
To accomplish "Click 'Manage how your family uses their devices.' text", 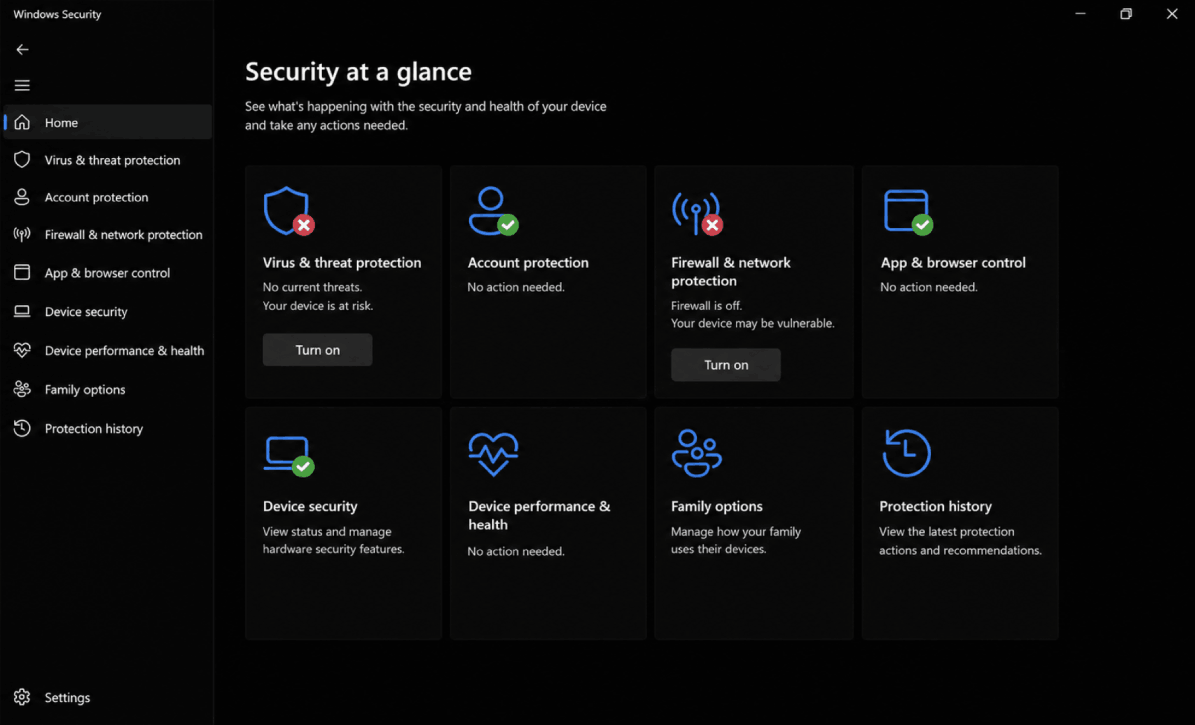I will 735,540.
